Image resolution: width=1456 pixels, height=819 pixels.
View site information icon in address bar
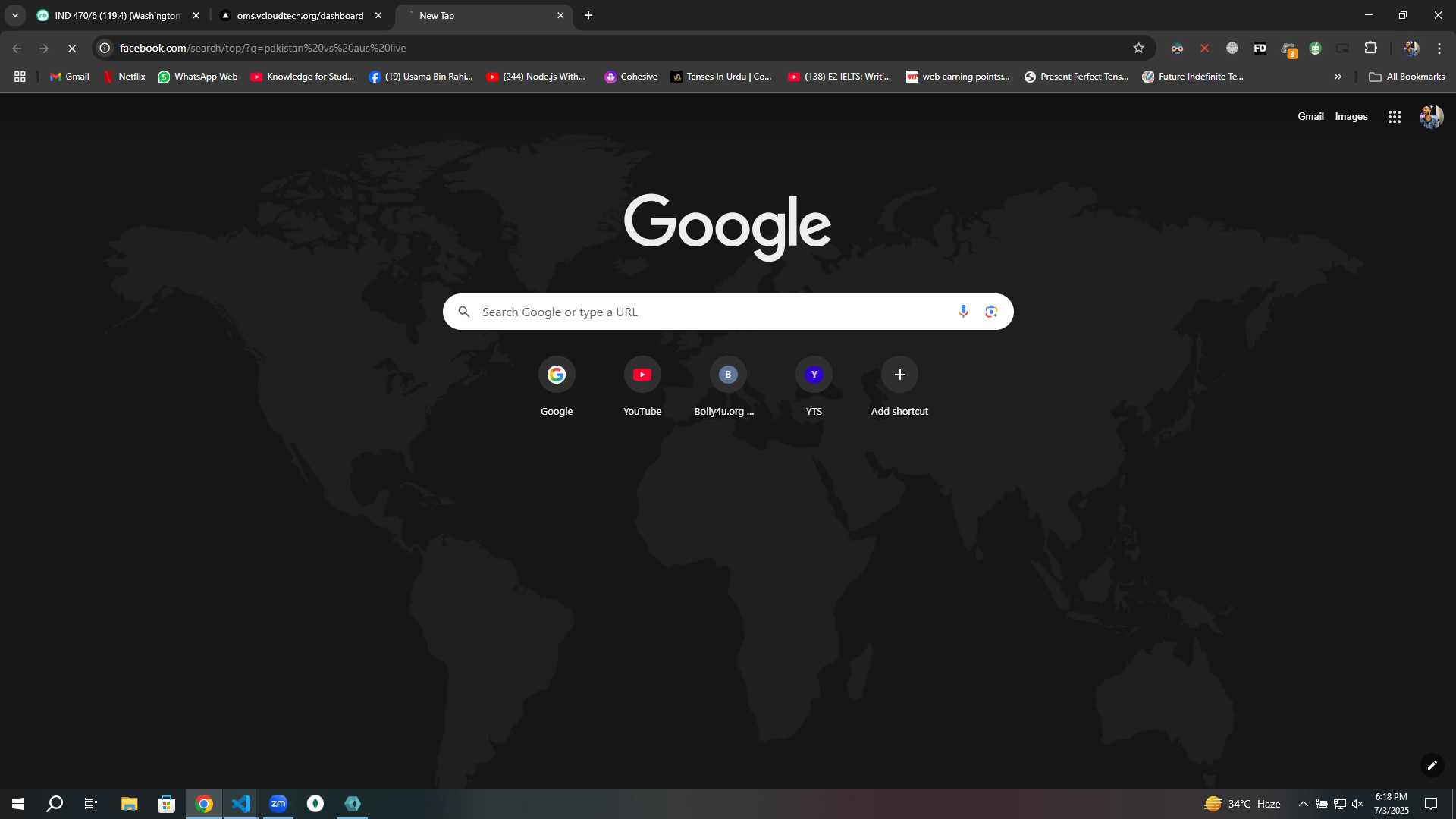(105, 48)
